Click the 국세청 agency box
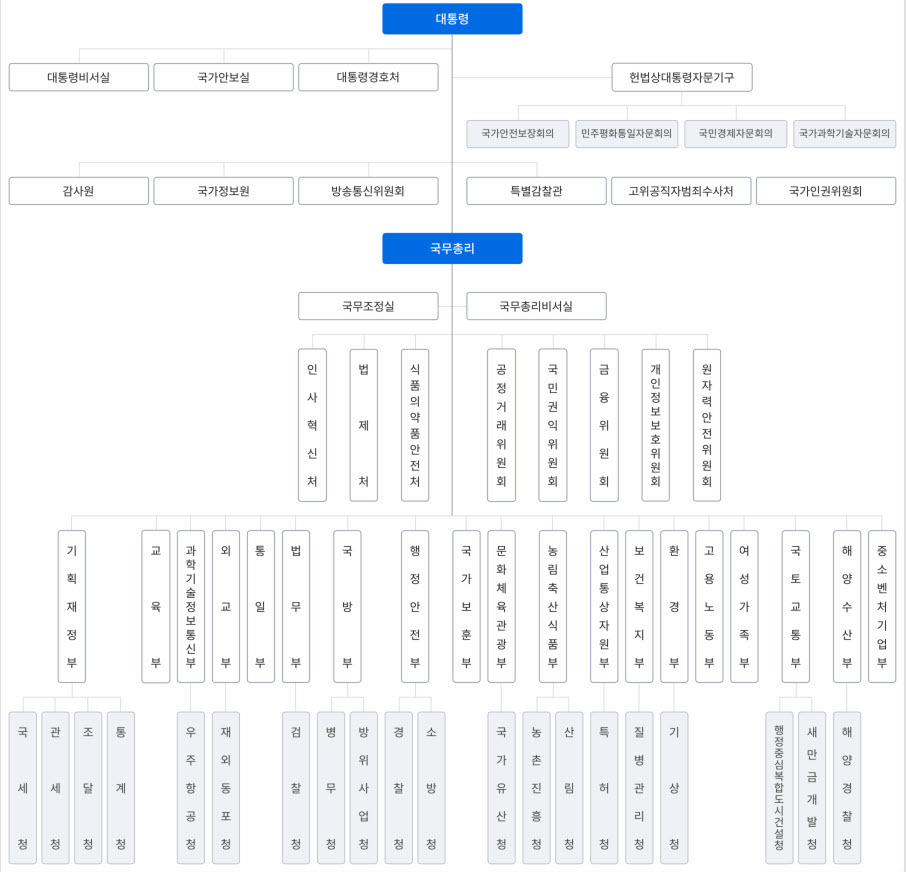The width and height of the screenshot is (906, 872). (23, 788)
